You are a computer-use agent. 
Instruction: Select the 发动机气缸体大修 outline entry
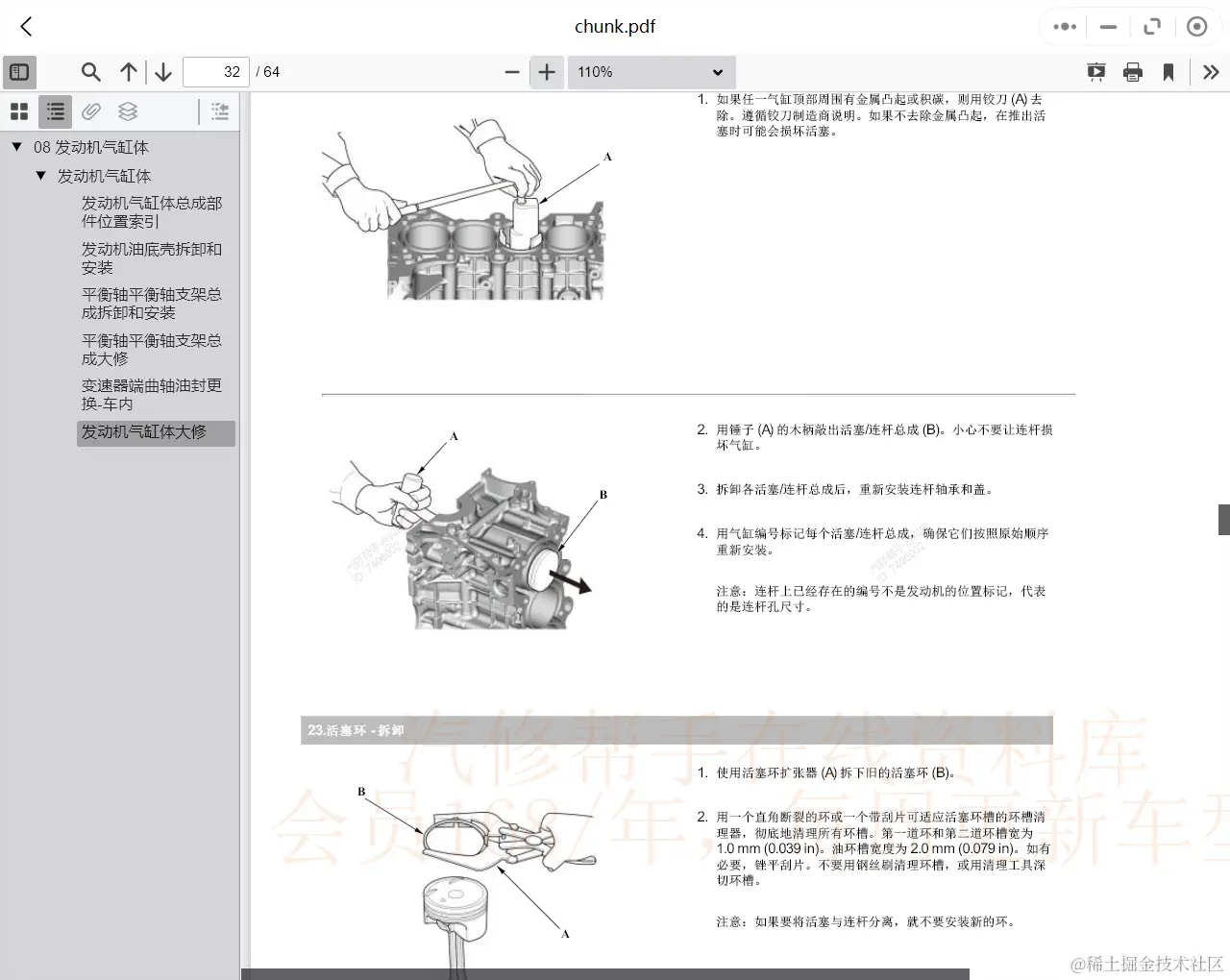(142, 432)
